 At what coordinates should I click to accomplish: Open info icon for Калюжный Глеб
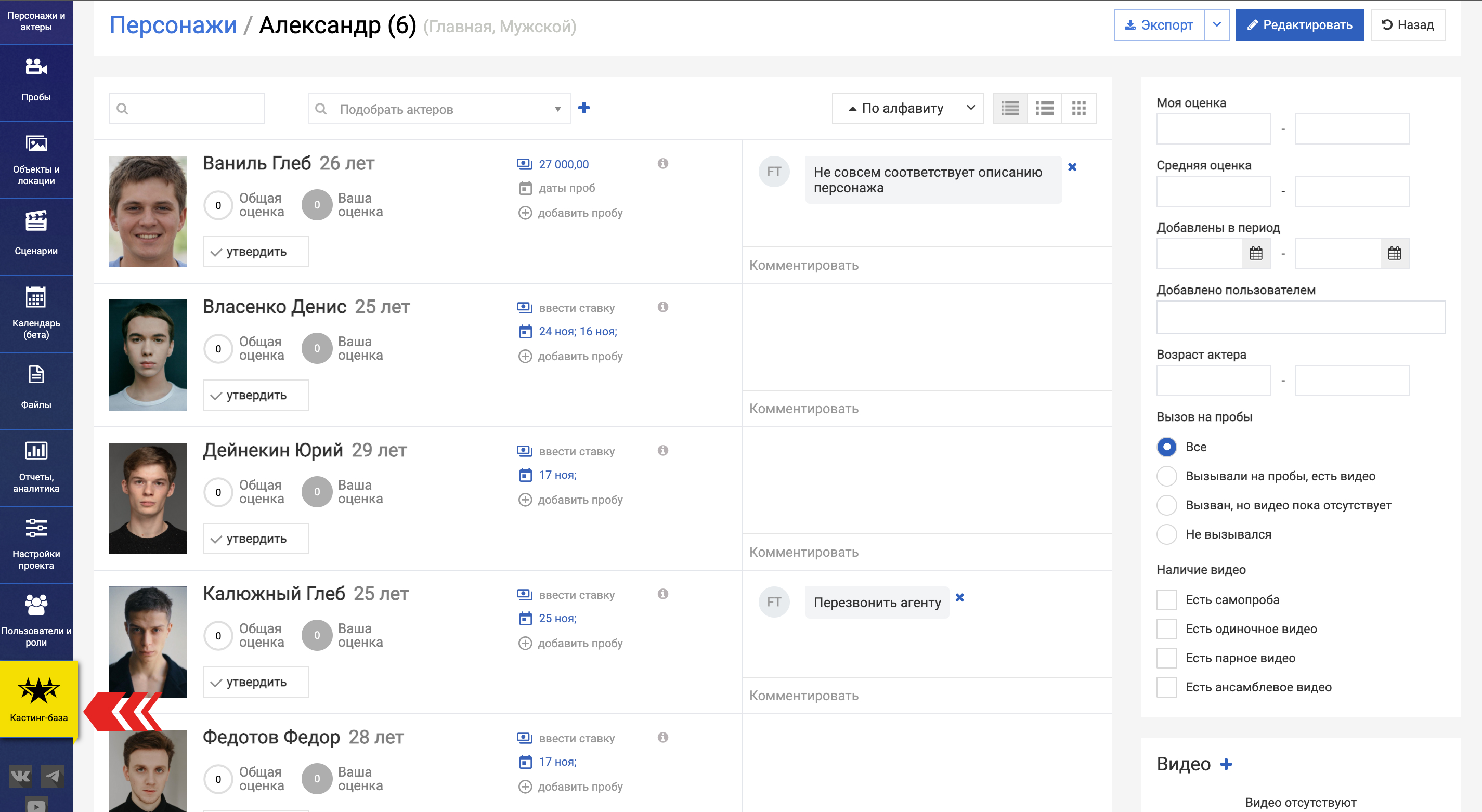[663, 594]
